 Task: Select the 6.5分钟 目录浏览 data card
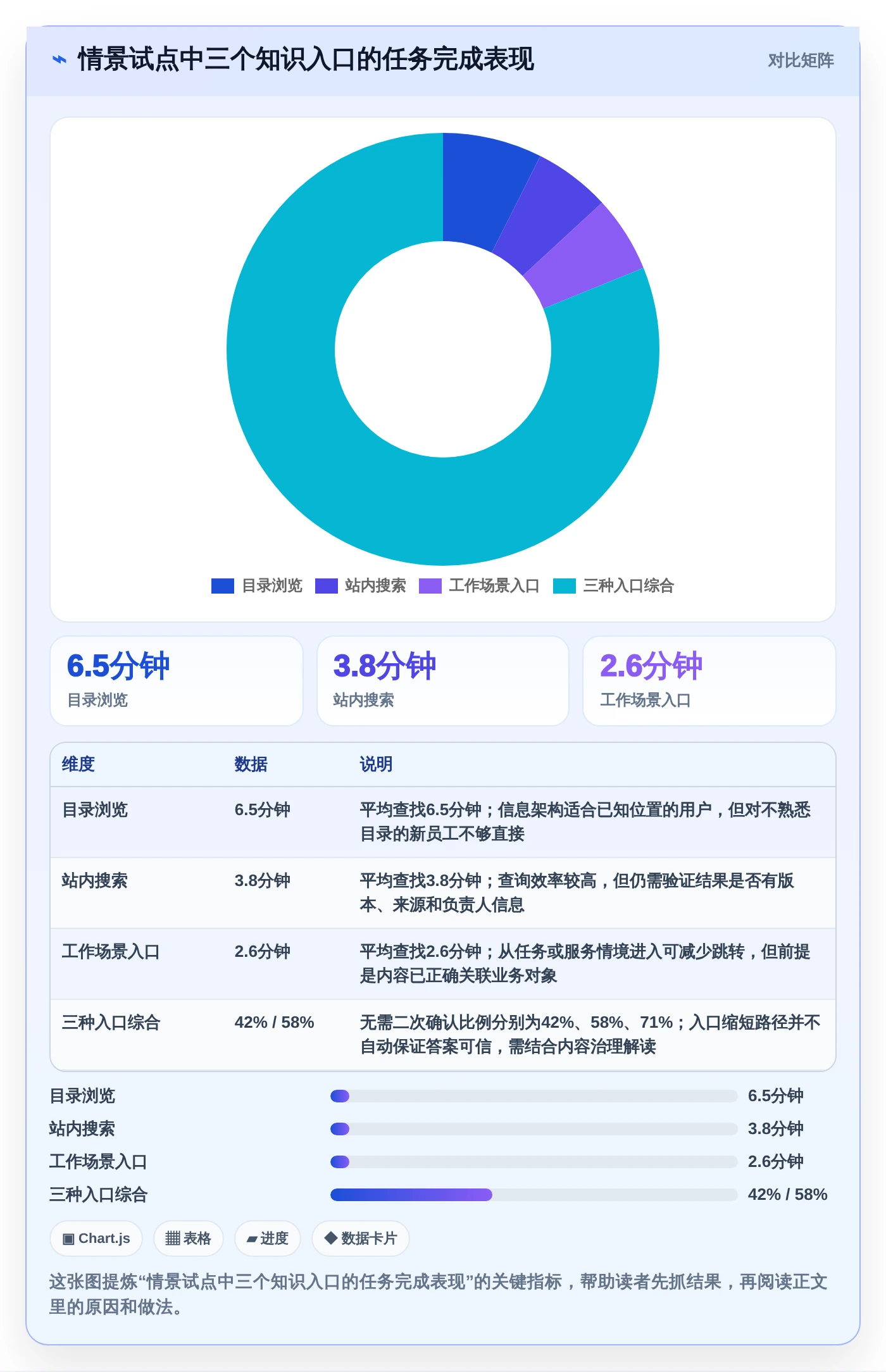click(x=177, y=681)
